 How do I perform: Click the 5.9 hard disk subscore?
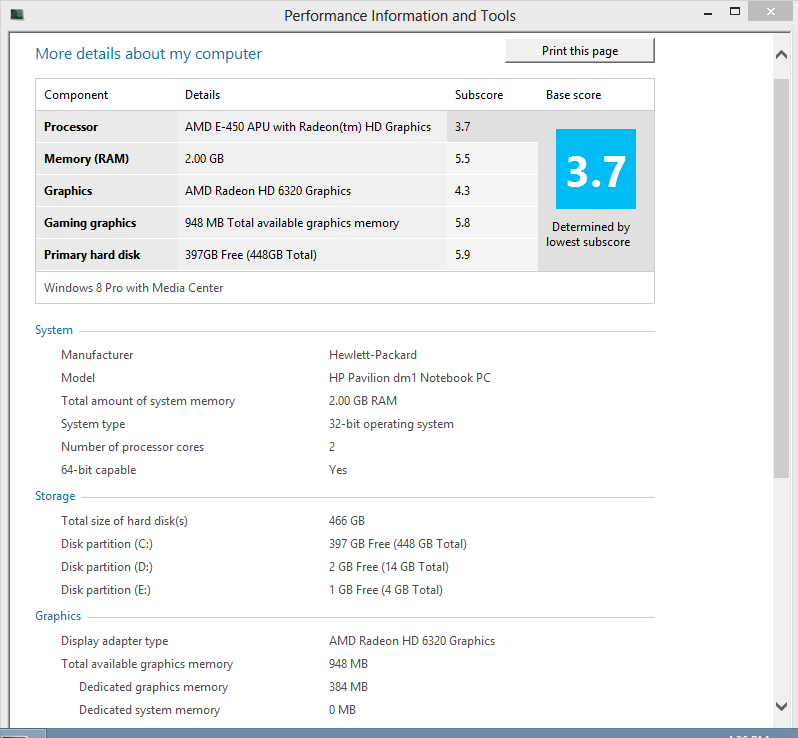pos(463,255)
